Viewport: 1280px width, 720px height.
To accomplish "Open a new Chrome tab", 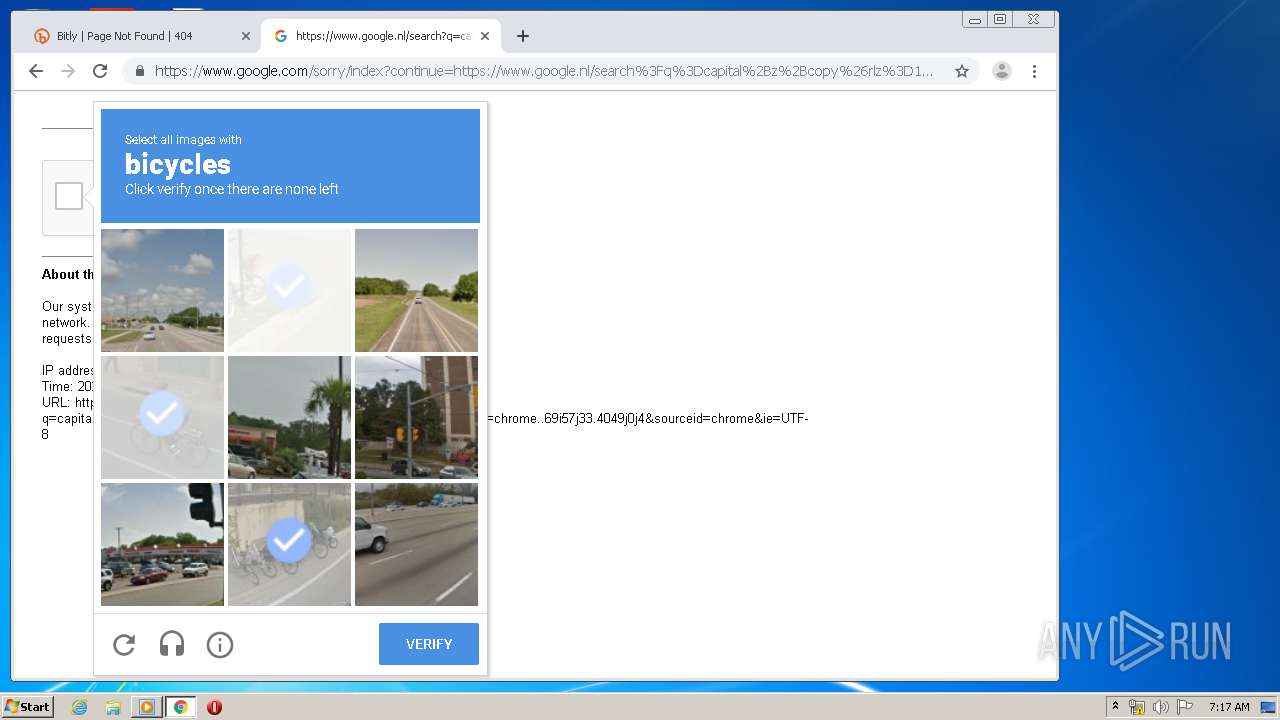I will 523,36.
